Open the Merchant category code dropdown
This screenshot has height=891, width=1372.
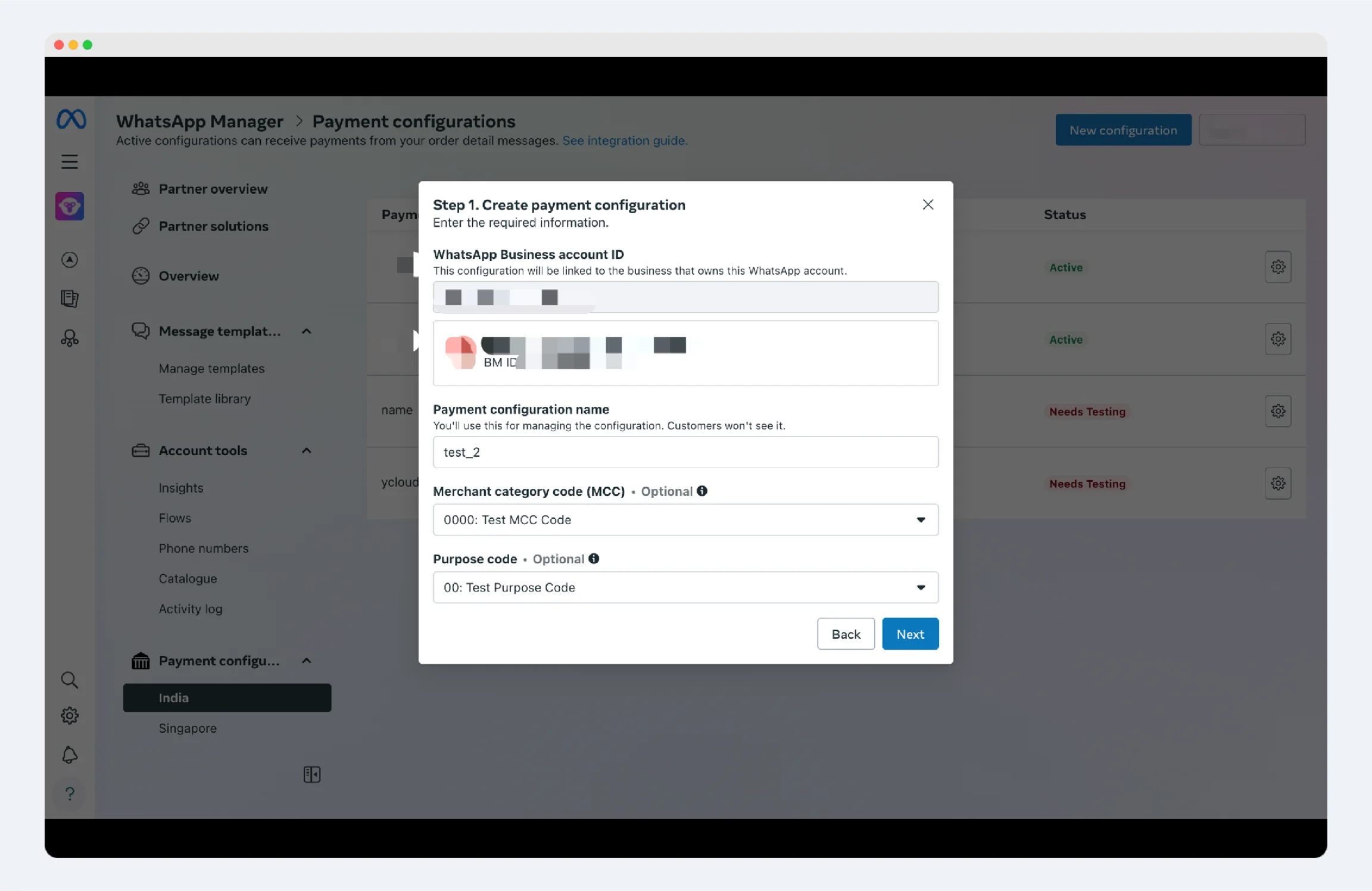point(685,519)
